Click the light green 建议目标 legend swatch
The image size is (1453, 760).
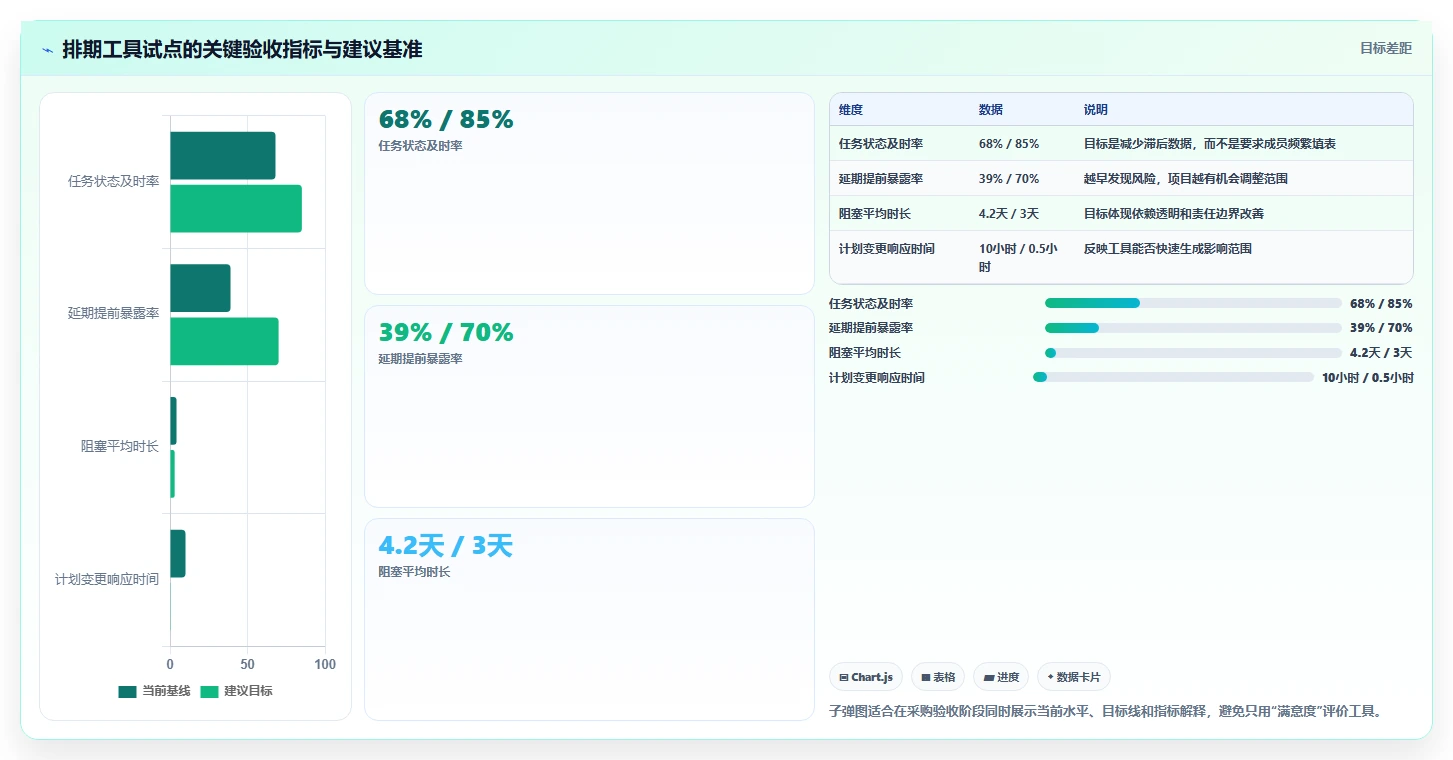pos(209,691)
